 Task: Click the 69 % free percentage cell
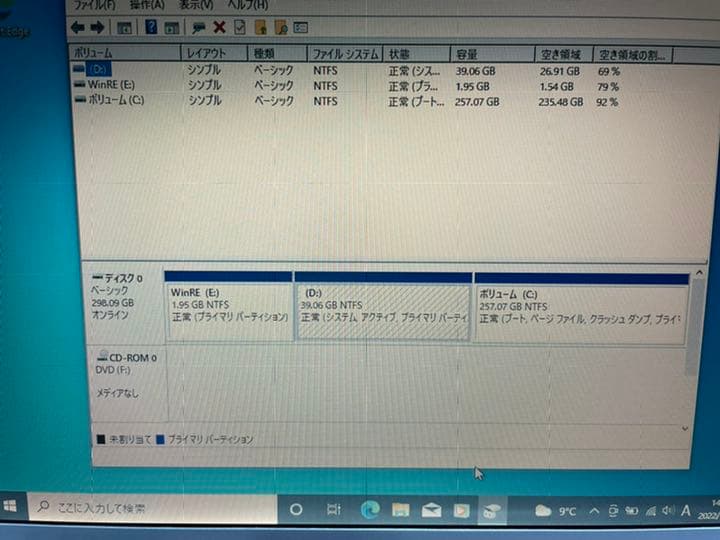609,72
